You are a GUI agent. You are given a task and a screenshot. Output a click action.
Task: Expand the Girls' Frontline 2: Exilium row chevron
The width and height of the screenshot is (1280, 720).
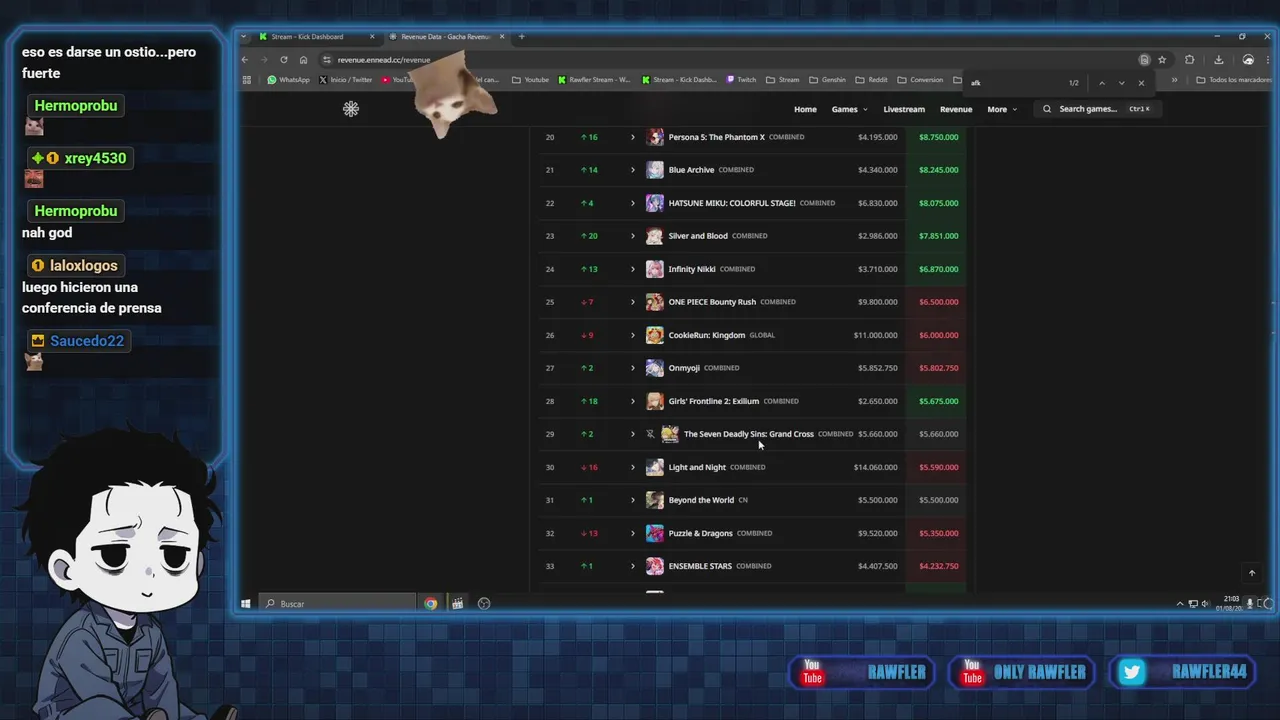point(632,401)
